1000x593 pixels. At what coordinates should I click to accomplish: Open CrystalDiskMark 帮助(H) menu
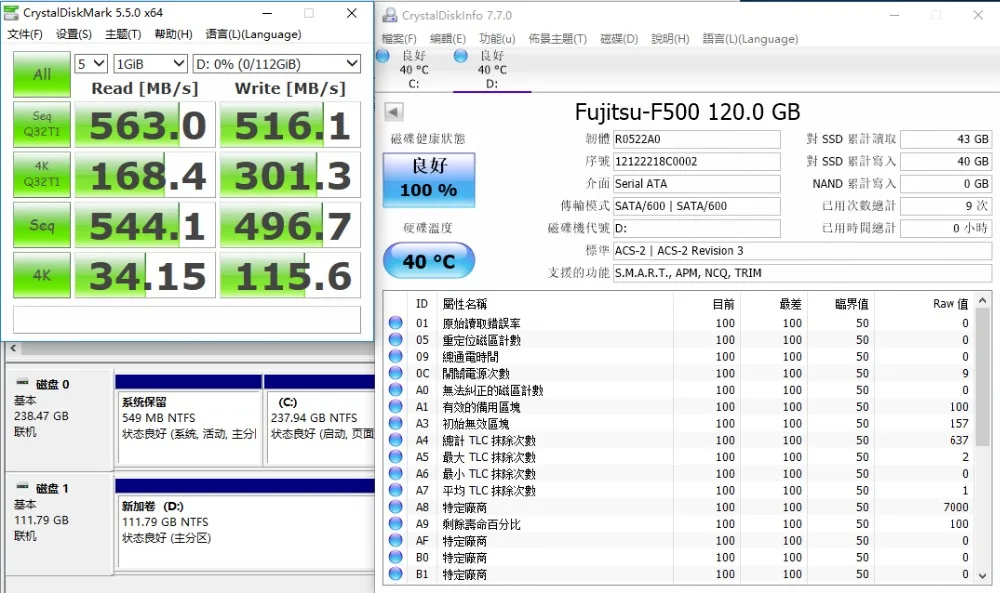click(x=173, y=34)
